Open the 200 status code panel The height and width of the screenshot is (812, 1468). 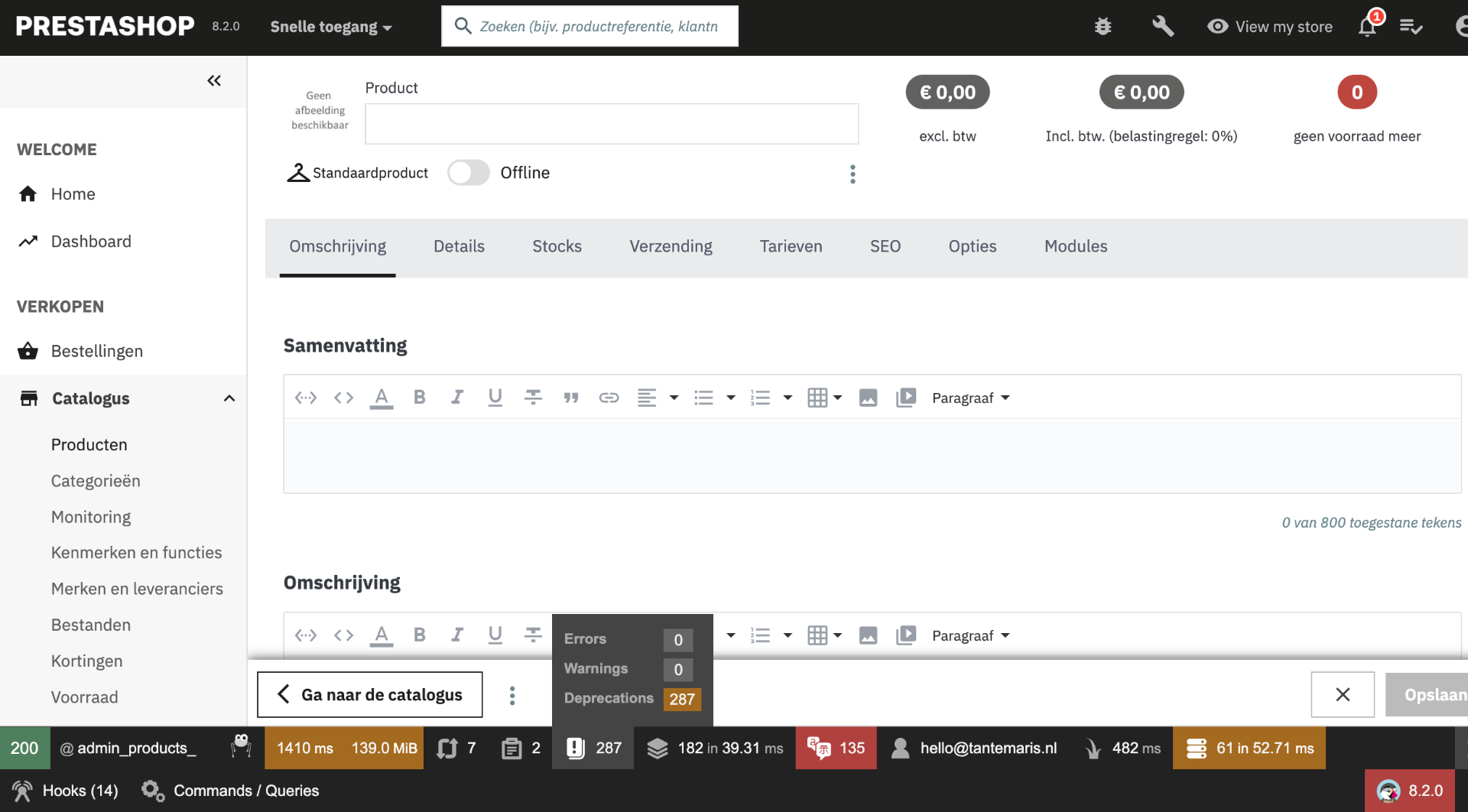24,748
